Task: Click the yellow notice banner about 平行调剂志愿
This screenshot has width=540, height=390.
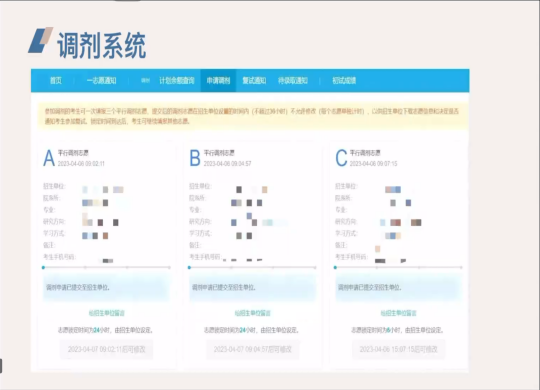Action: [x=252, y=116]
